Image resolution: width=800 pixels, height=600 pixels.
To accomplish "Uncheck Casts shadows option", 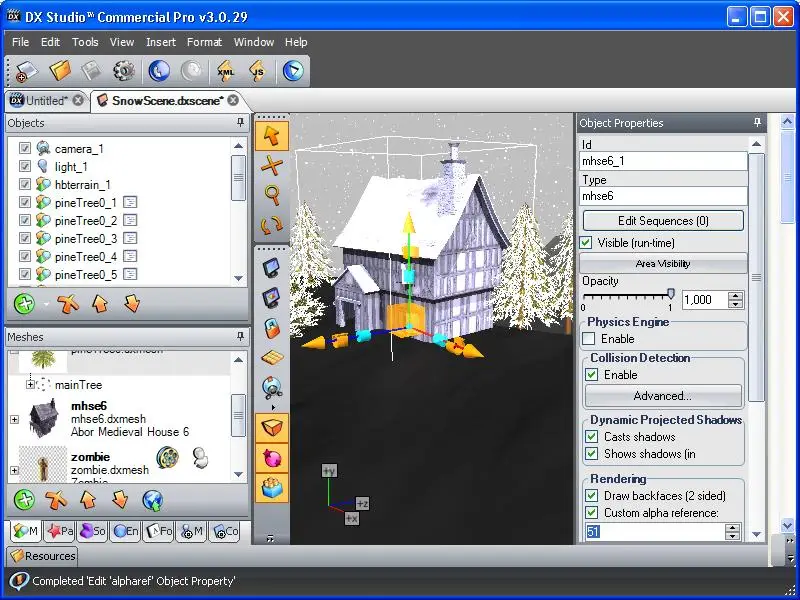I will tap(592, 437).
